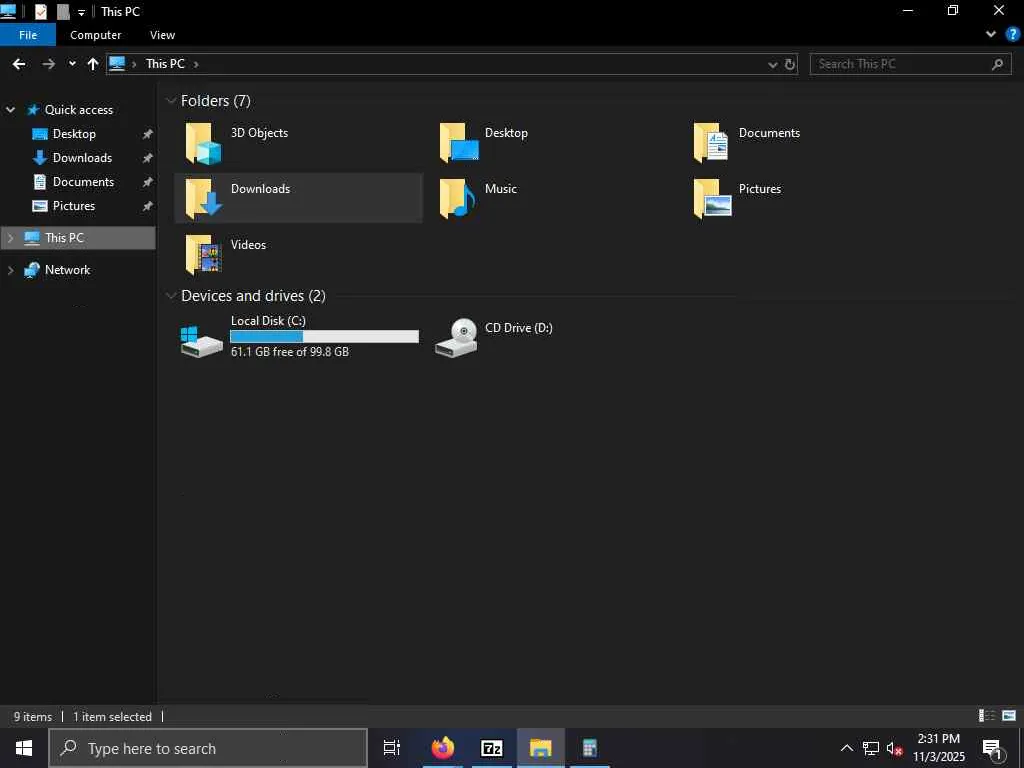Image resolution: width=1024 pixels, height=768 pixels.
Task: Open the help question mark icon
Action: tap(1013, 35)
